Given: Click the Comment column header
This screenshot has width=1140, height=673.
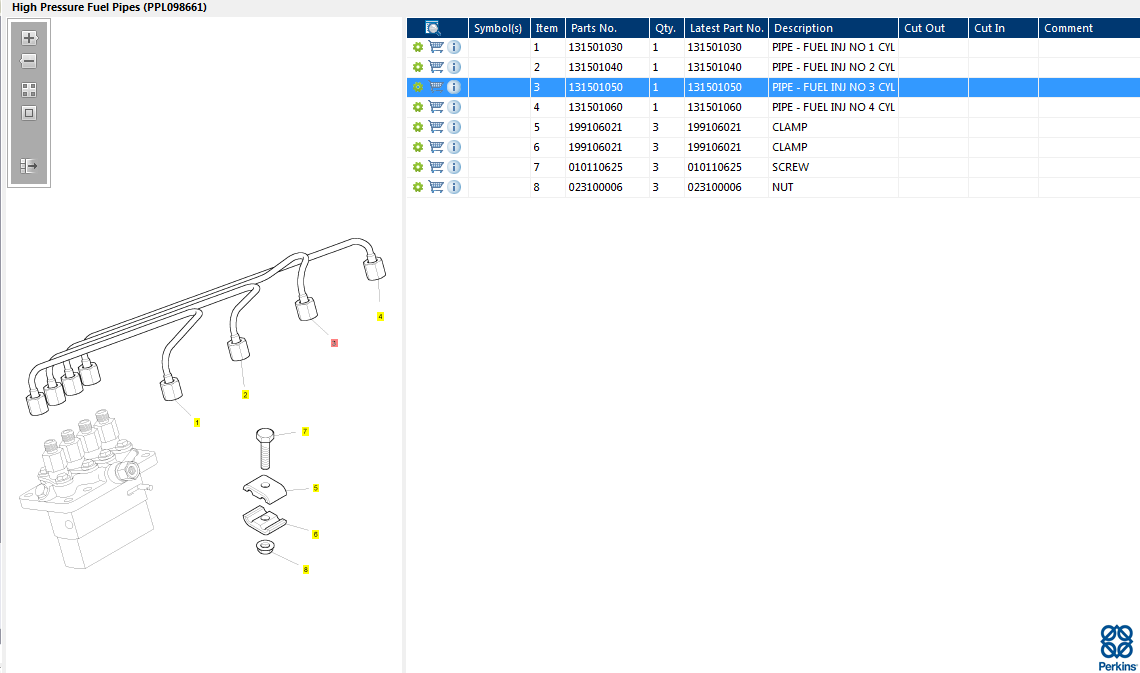Looking at the screenshot, I should tap(1089, 28).
